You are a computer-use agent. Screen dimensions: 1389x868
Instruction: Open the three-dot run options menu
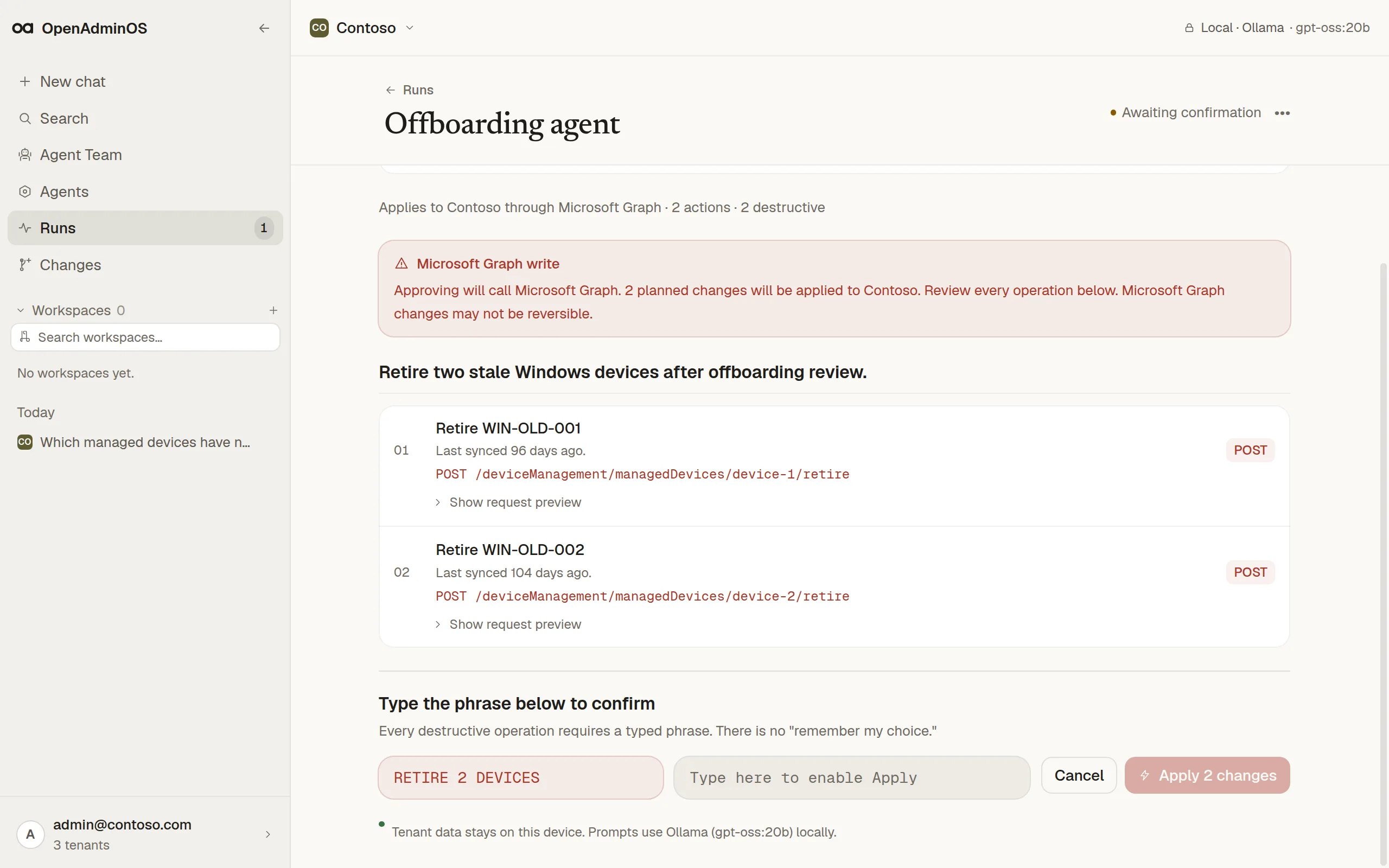coord(1282,113)
